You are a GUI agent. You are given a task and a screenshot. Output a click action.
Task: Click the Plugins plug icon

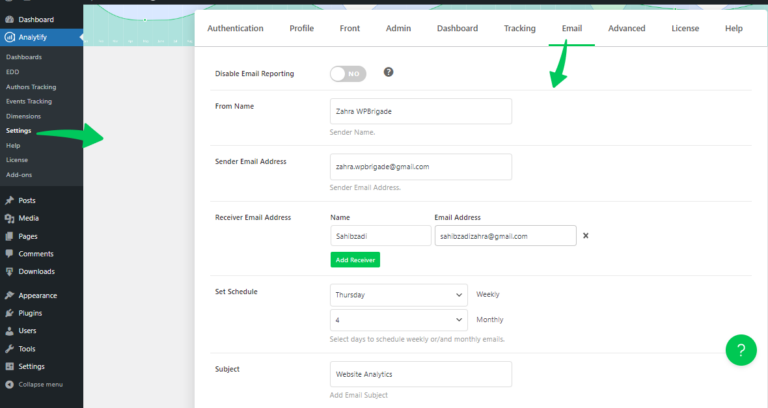coord(9,313)
